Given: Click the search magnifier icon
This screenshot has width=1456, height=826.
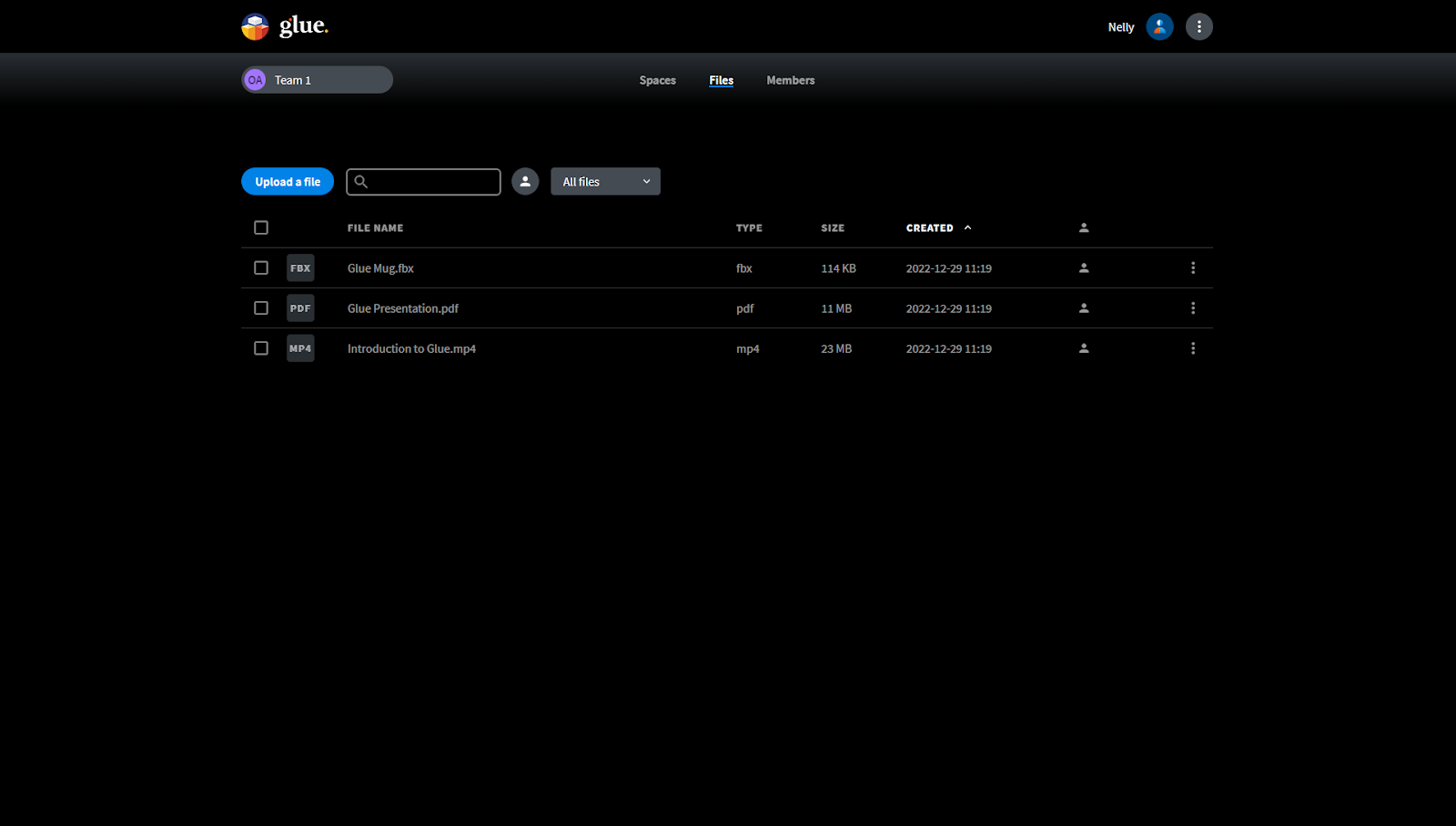Looking at the screenshot, I should tap(360, 182).
